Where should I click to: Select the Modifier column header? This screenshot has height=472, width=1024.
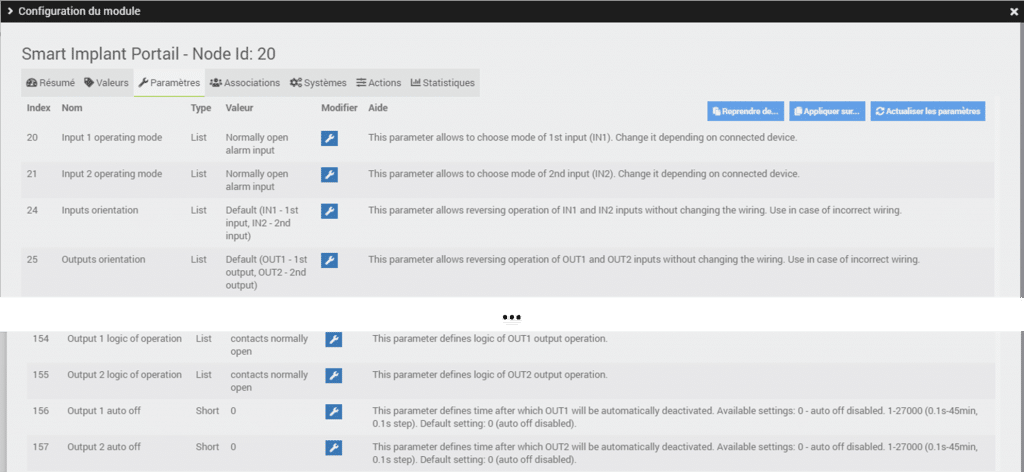tap(340, 108)
